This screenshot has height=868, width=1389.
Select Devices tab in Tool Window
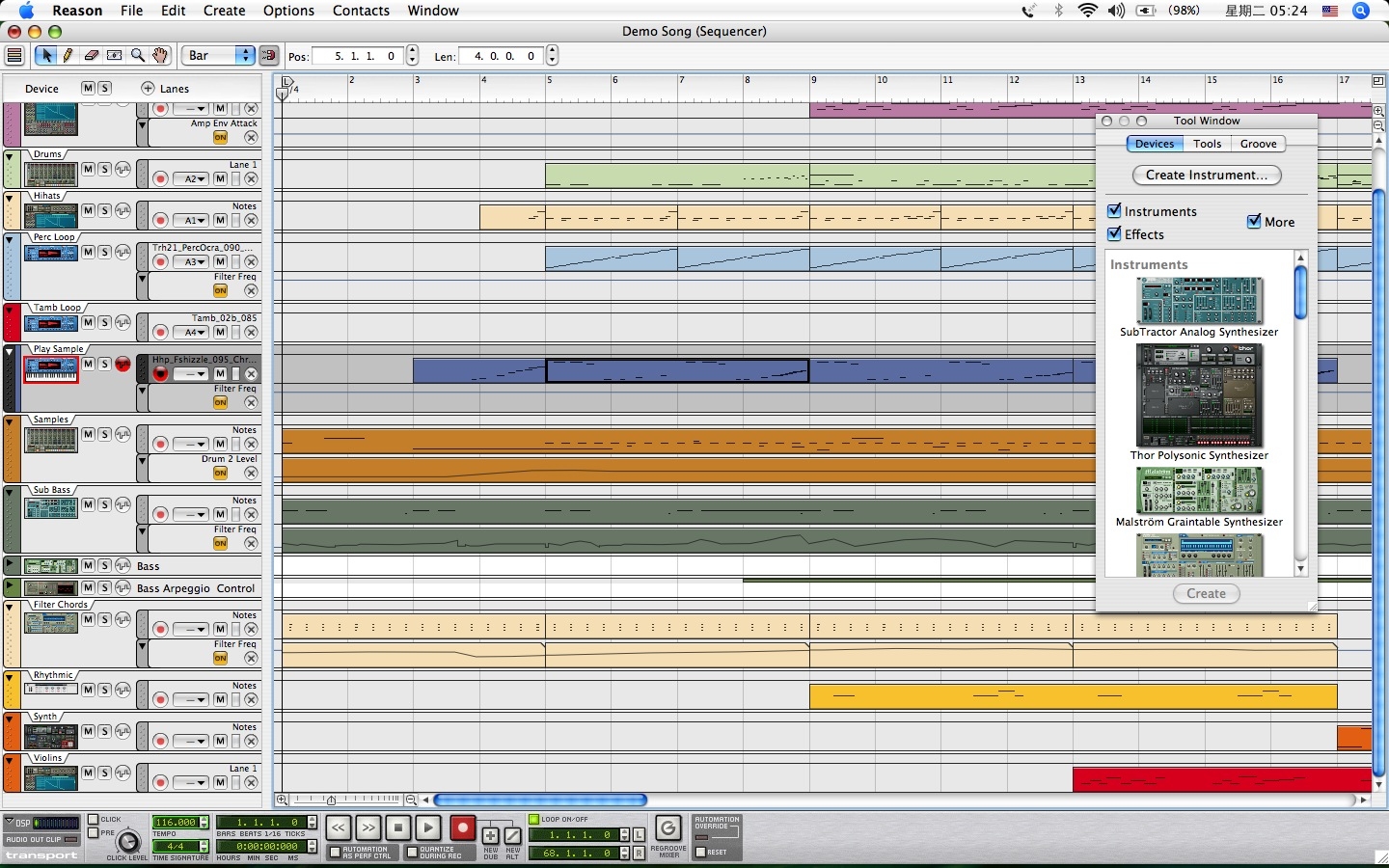click(x=1155, y=144)
